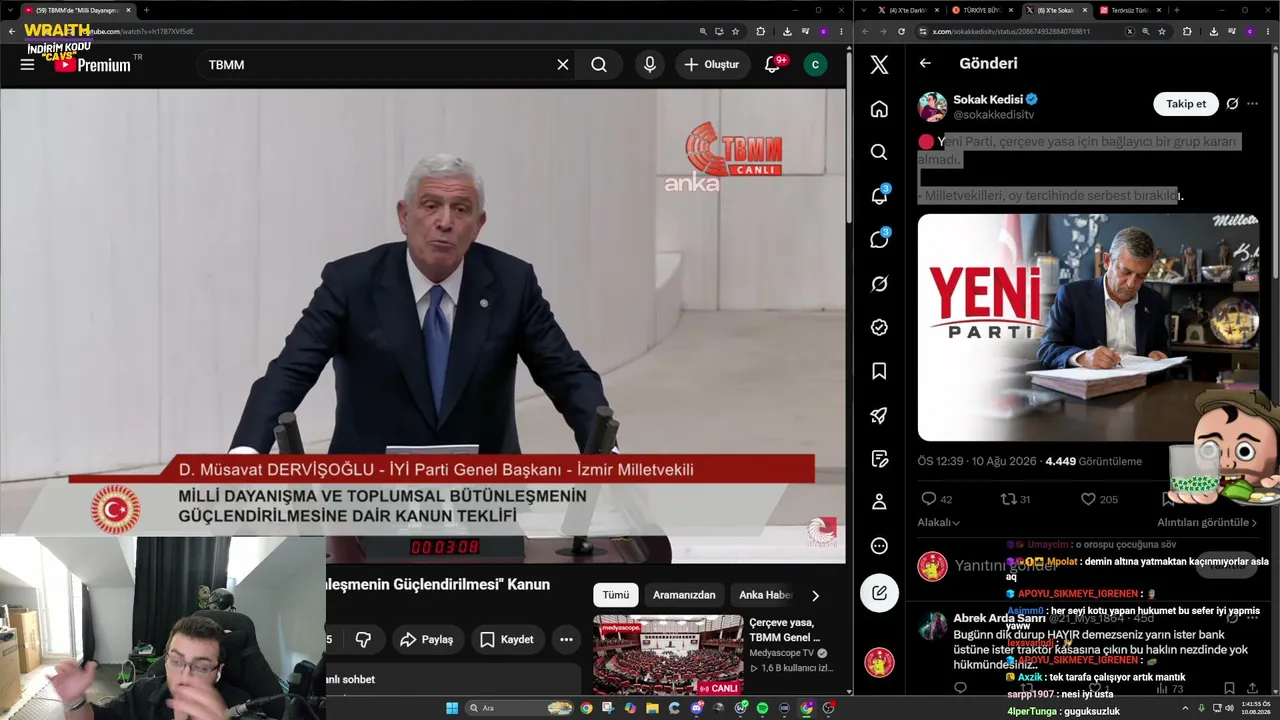The height and width of the screenshot is (720, 1280).
Task: Select the Tümü filter chip
Action: (616, 595)
